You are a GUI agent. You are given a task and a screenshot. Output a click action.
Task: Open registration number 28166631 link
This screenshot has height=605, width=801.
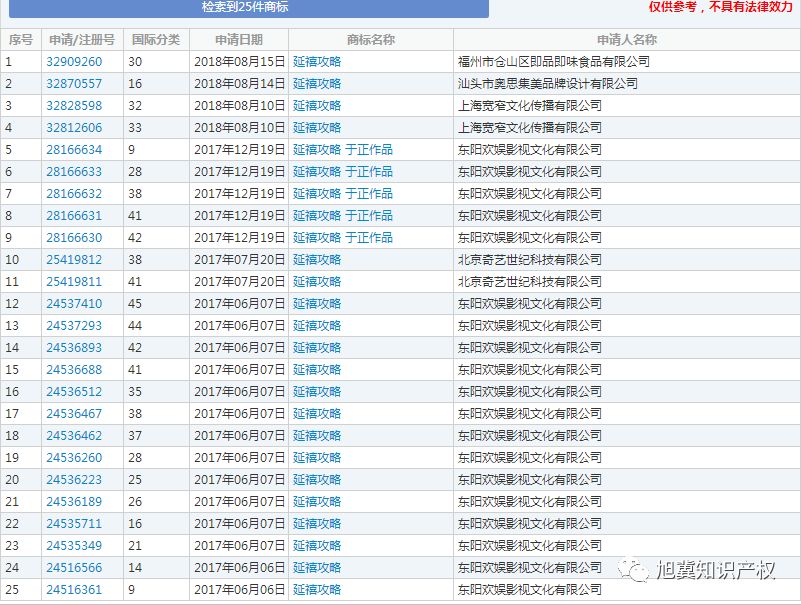pyautogui.click(x=74, y=216)
